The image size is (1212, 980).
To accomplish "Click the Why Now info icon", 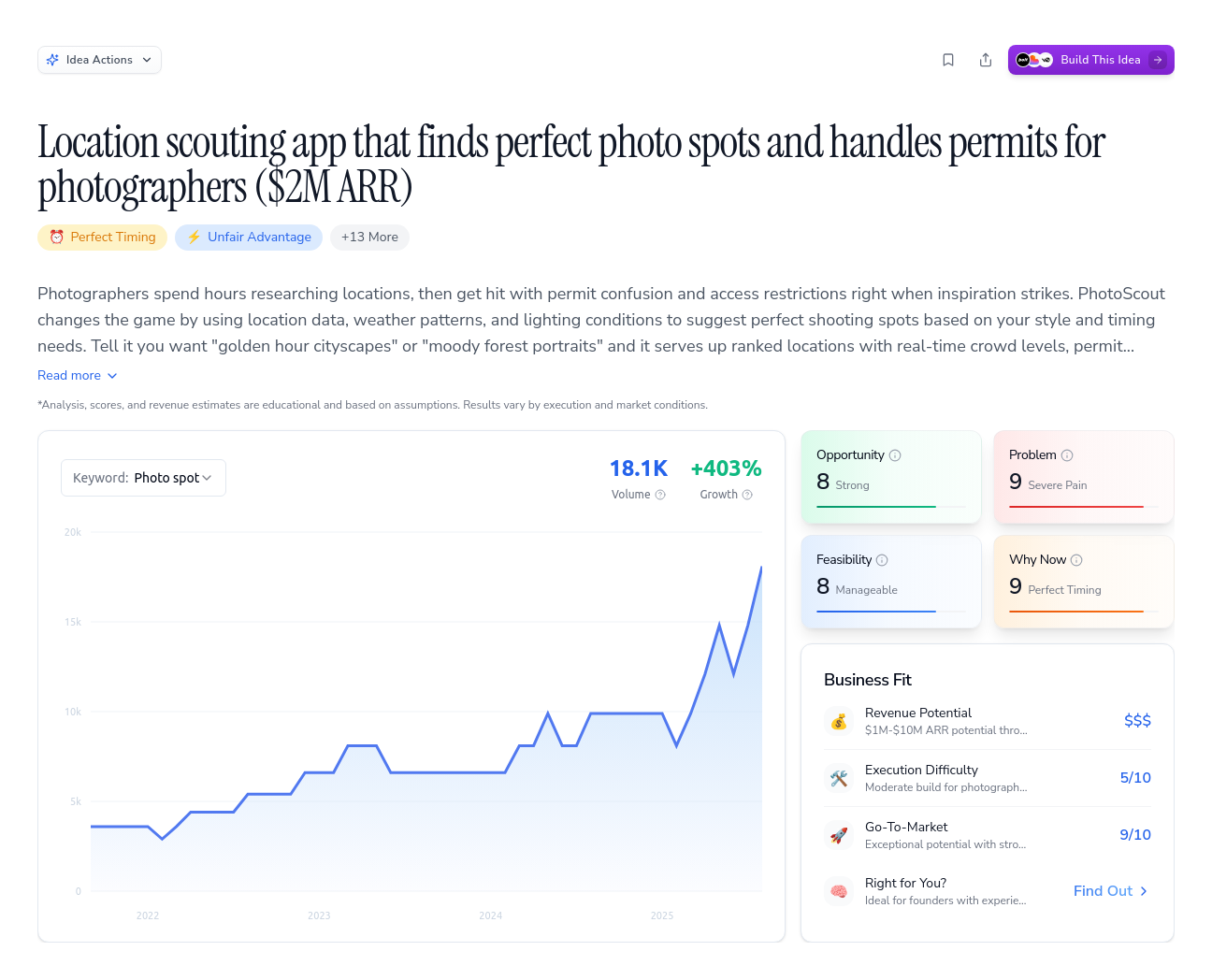I will [x=1077, y=559].
